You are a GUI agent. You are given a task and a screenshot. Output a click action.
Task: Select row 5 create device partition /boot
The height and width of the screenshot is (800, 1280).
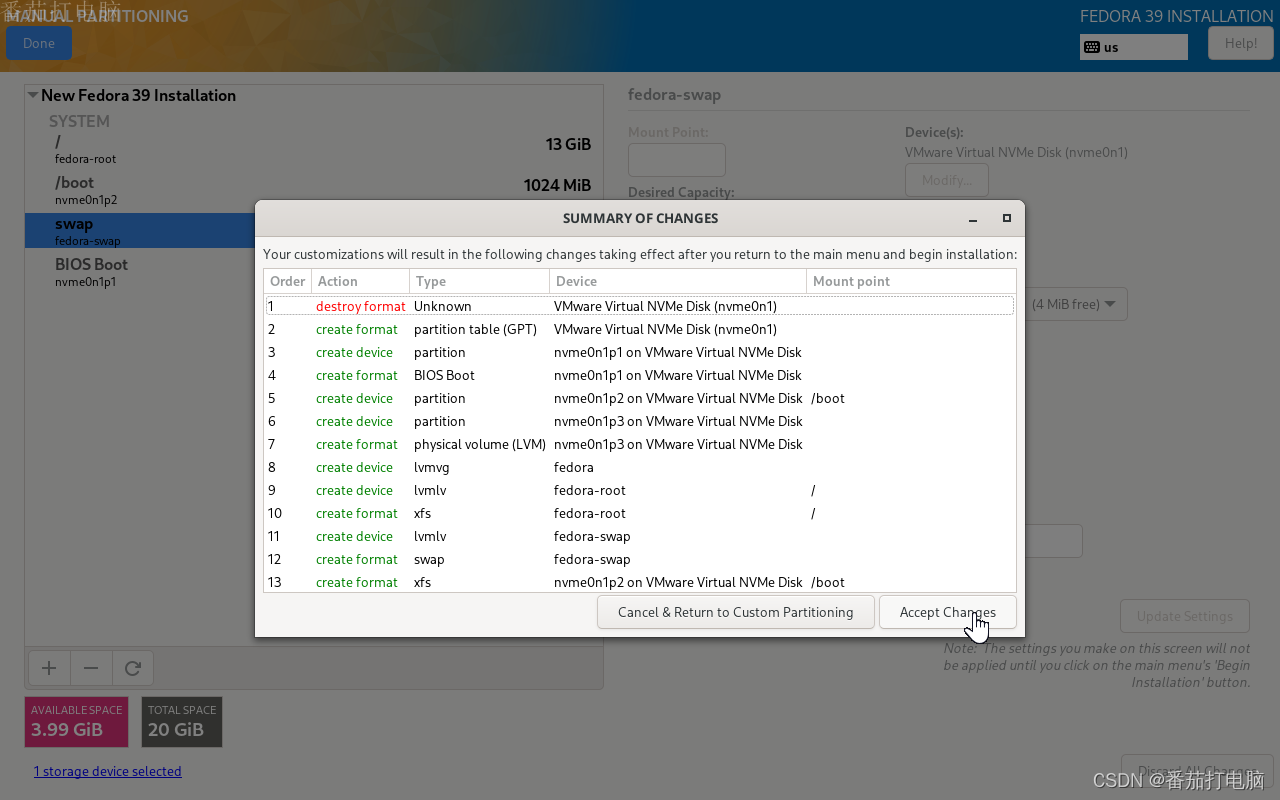tap(640, 398)
